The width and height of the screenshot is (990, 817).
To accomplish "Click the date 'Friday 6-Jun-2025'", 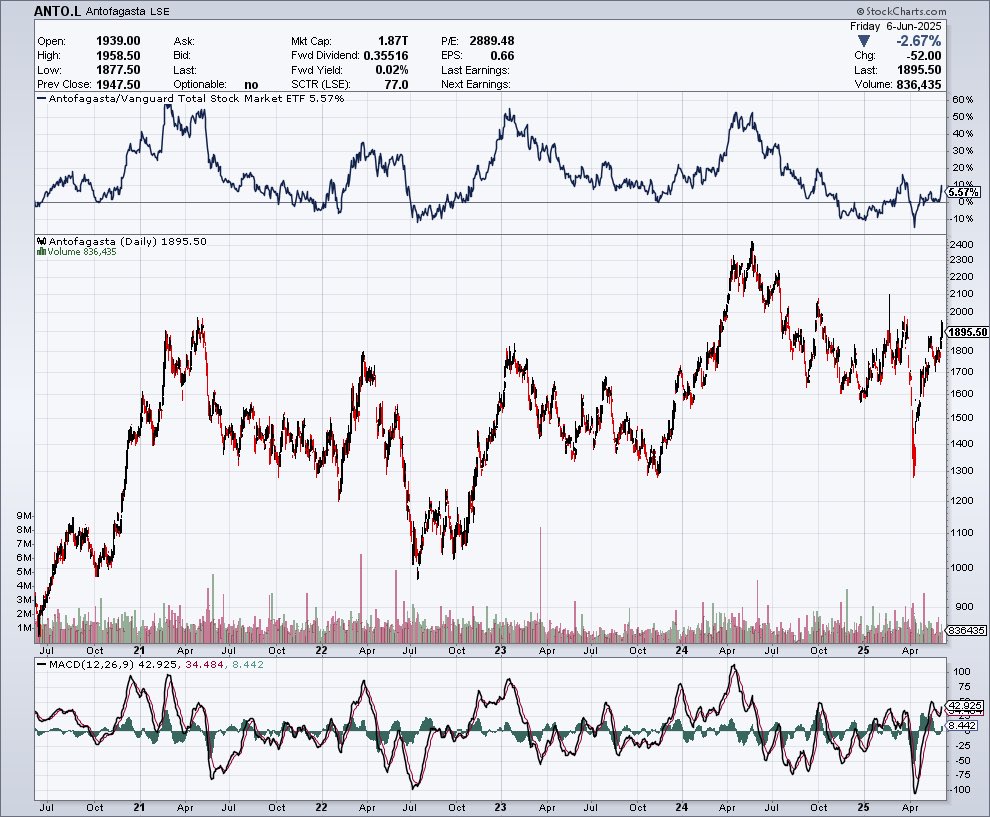I will click(x=895, y=27).
